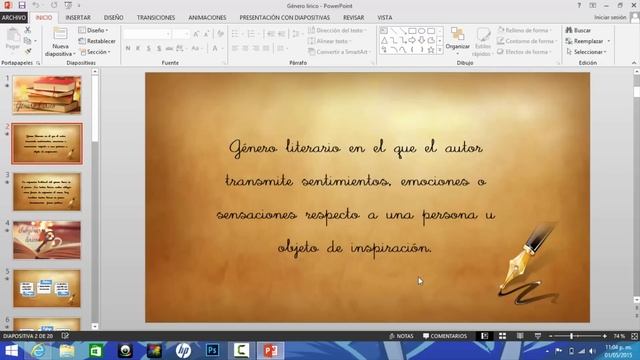Customize quick access toolbar dropdown
The image size is (640, 360).
[x=79, y=5]
